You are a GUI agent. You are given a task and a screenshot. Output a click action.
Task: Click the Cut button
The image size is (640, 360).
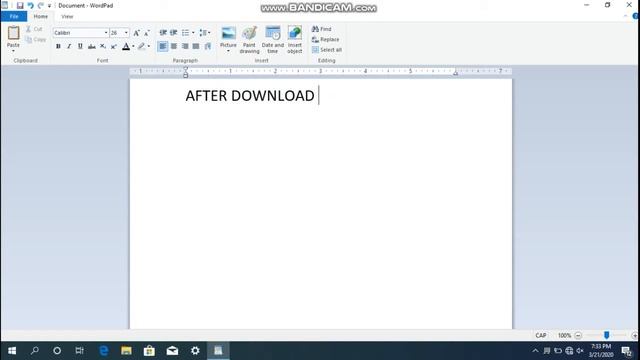(x=34, y=29)
